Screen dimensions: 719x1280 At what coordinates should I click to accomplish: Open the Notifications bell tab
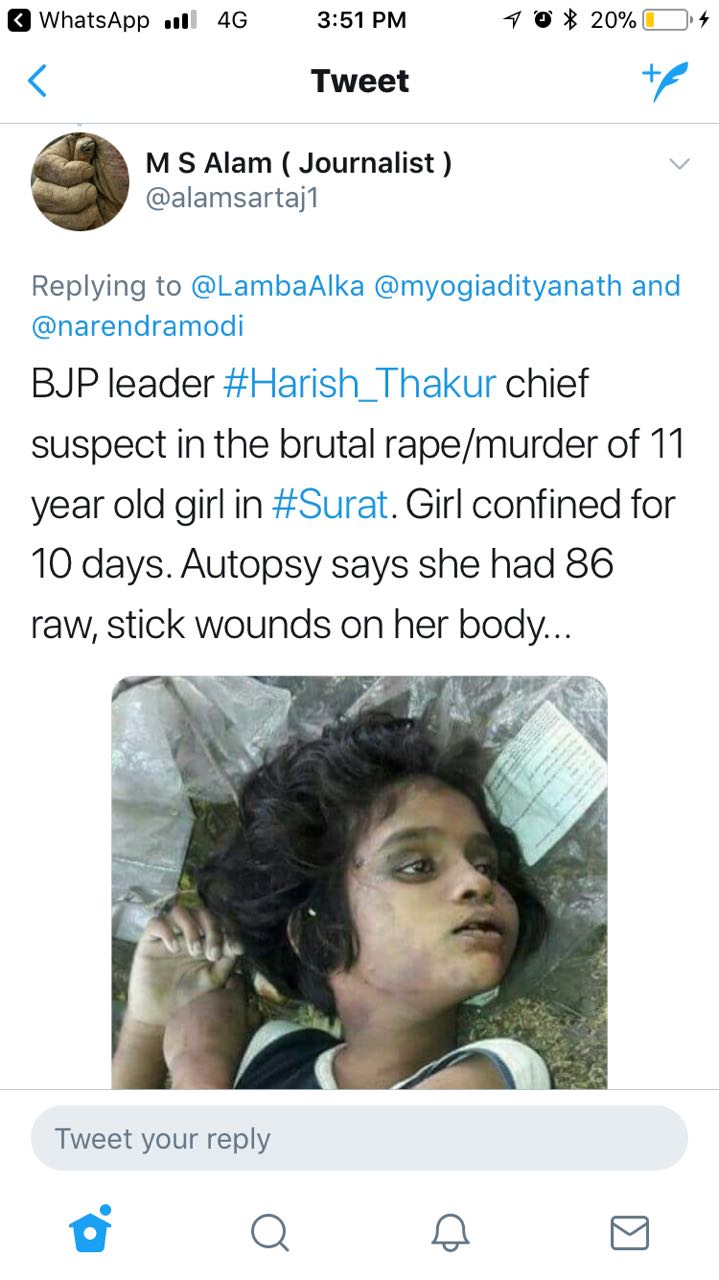[450, 1232]
